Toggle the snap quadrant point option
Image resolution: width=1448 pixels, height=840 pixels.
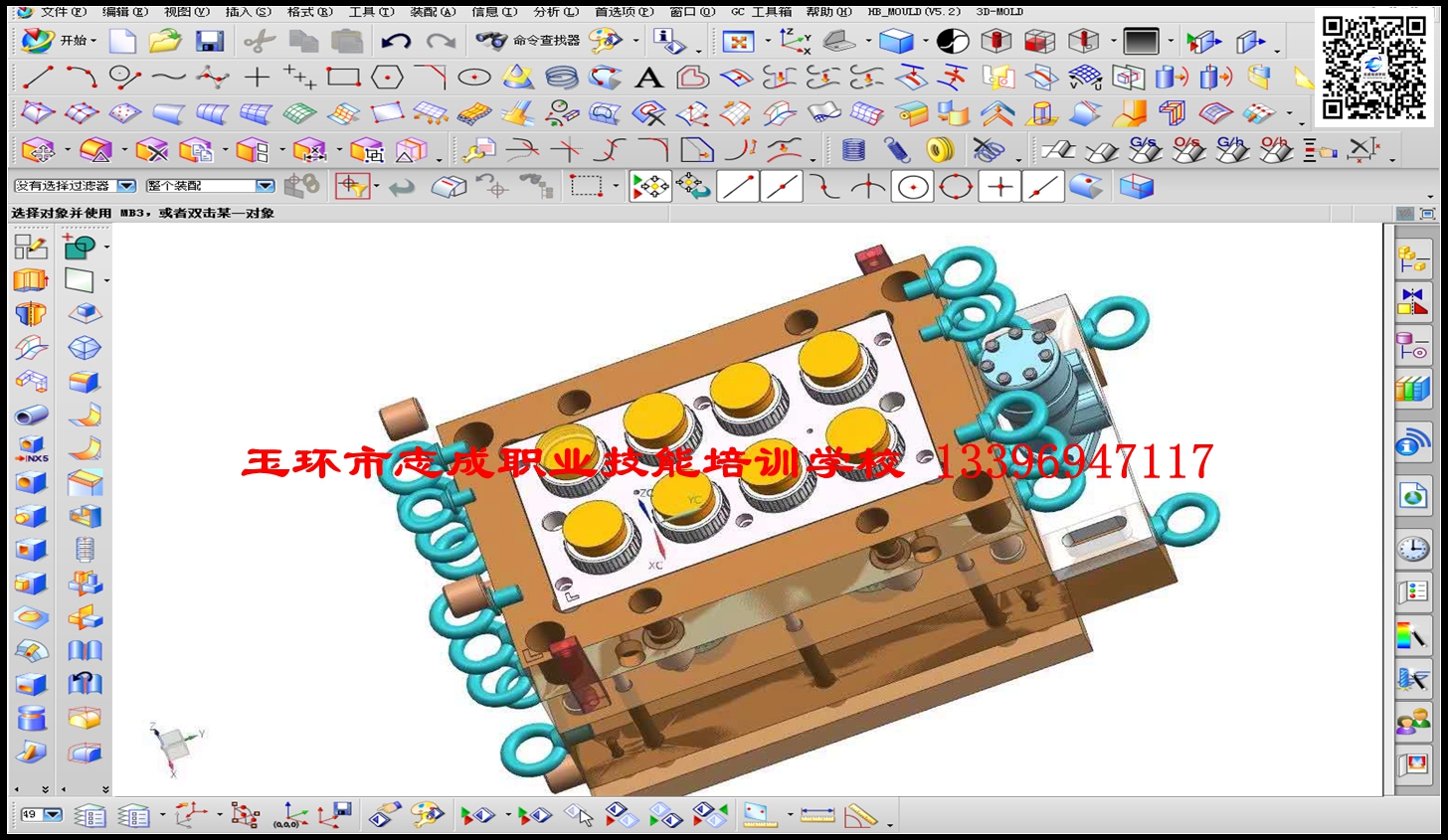pyautogui.click(x=956, y=186)
